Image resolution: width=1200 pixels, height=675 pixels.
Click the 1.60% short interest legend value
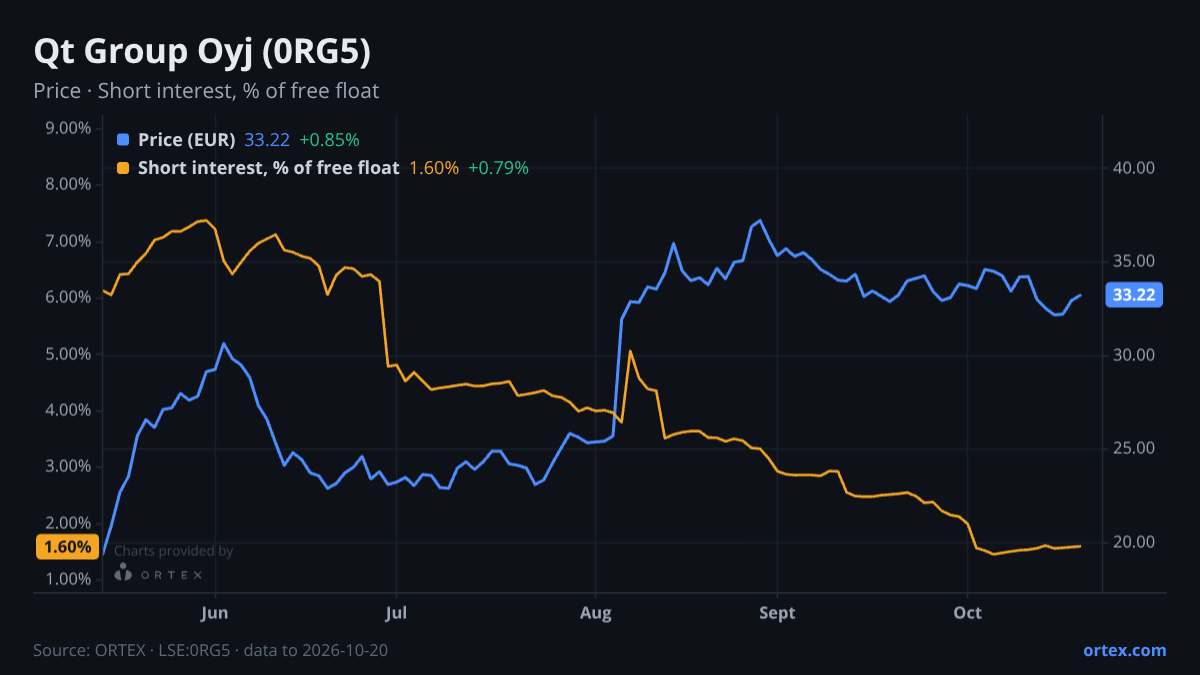coord(434,168)
